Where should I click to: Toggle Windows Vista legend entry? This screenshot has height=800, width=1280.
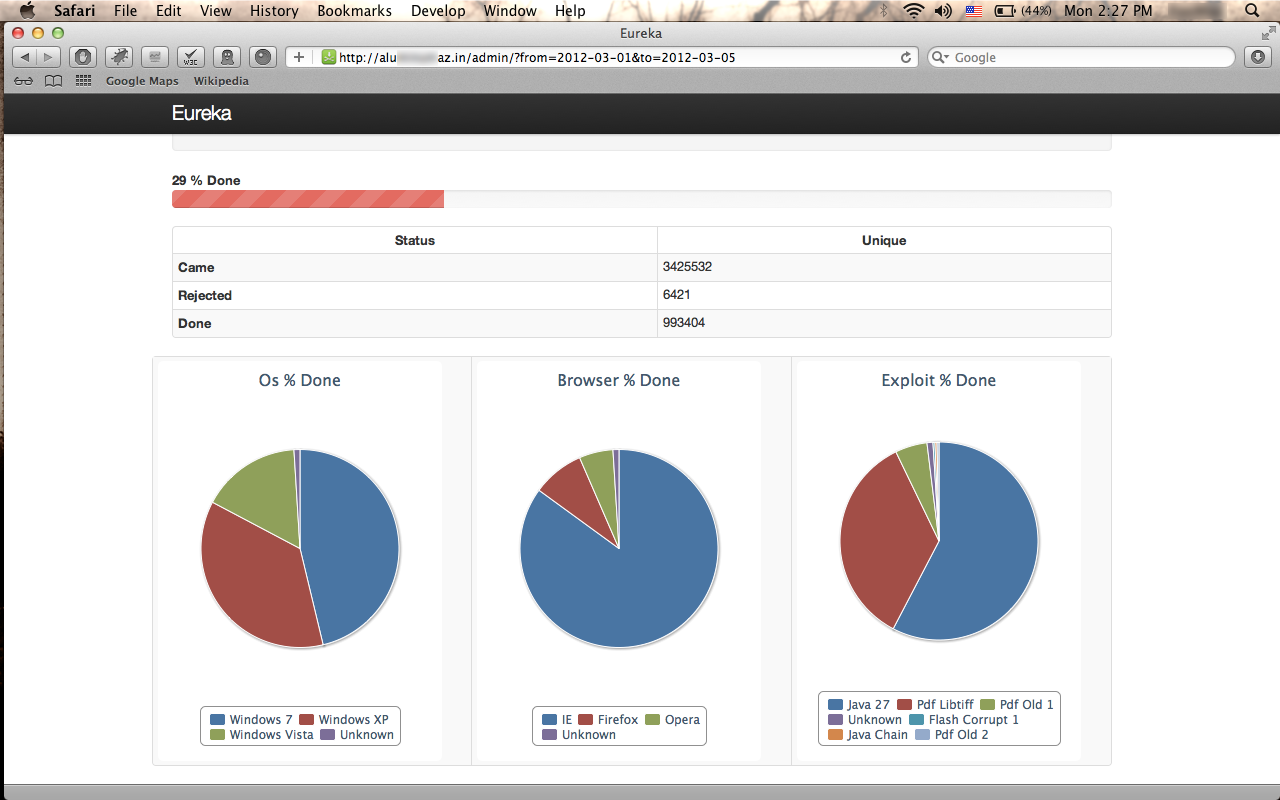pyautogui.click(x=262, y=734)
